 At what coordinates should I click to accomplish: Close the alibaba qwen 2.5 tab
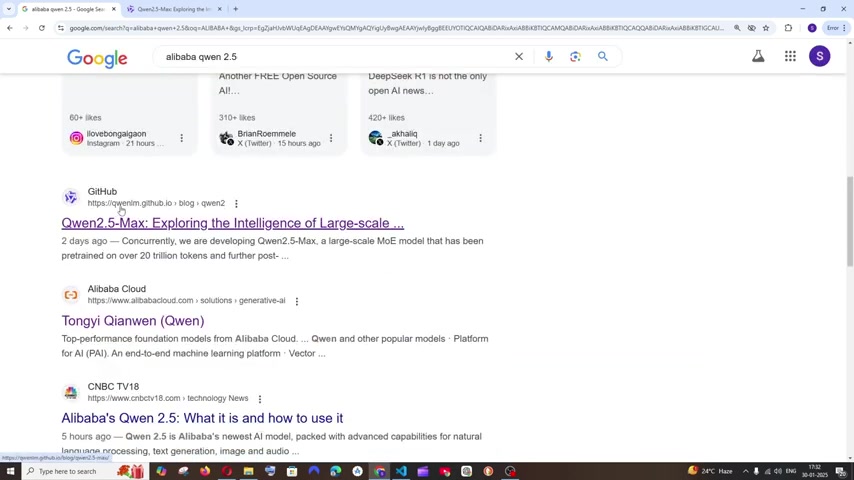point(114,9)
